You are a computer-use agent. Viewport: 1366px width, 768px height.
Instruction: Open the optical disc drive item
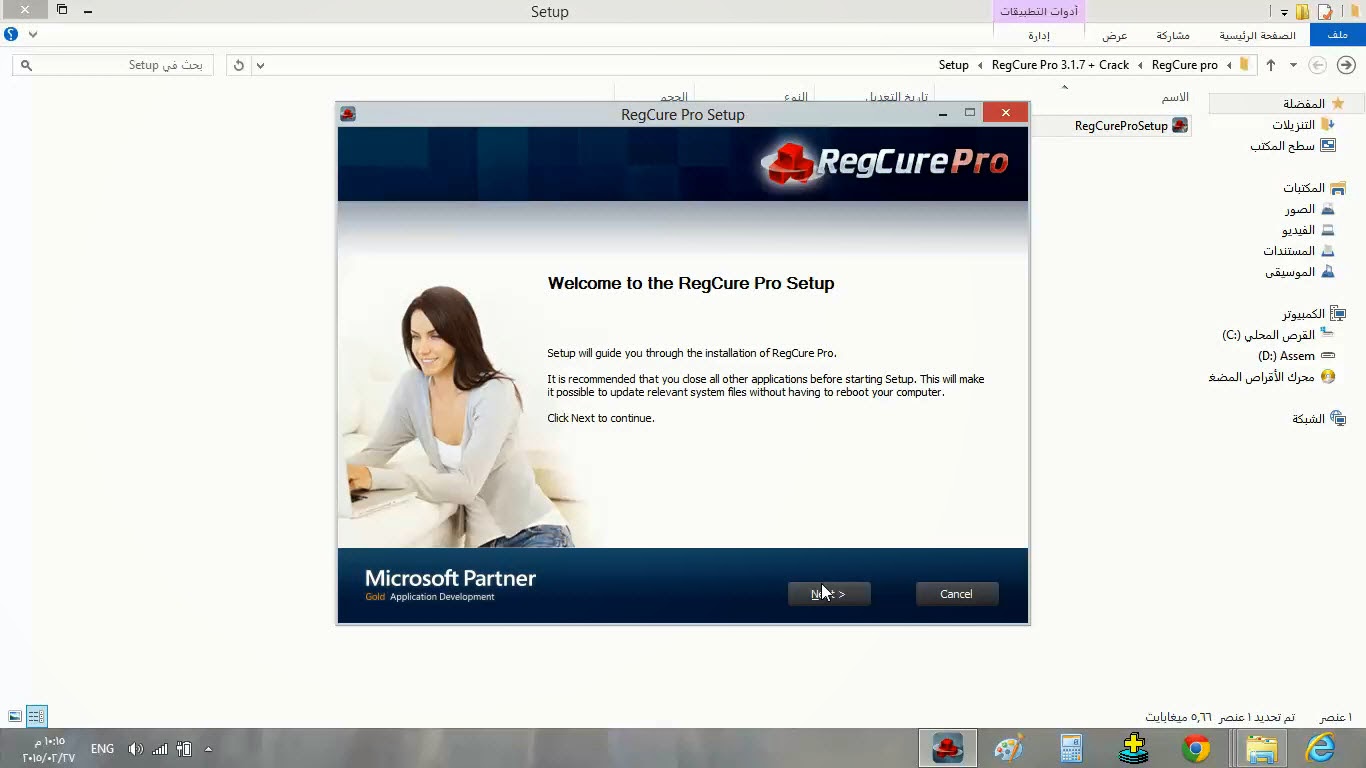[1261, 377]
